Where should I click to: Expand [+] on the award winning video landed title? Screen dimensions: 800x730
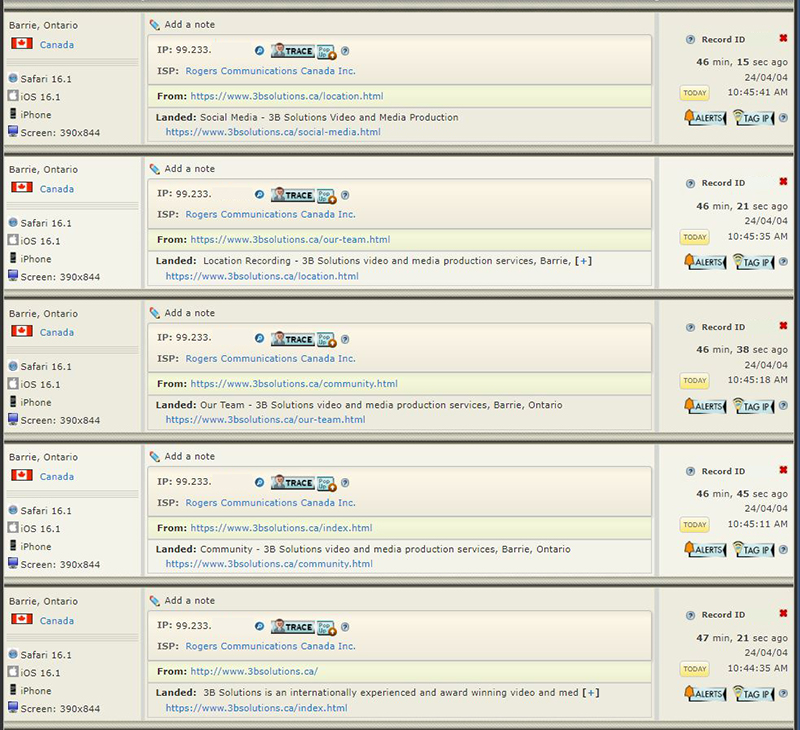click(591, 693)
